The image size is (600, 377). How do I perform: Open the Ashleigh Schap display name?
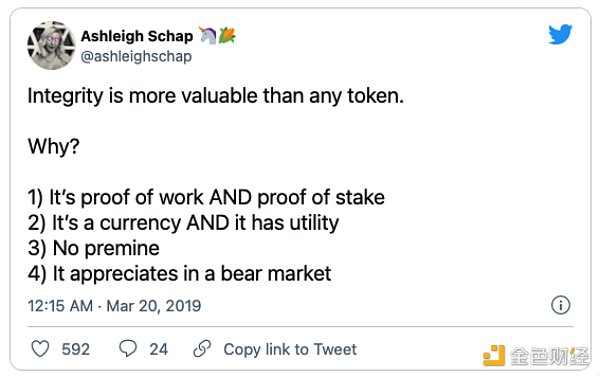coord(137,36)
